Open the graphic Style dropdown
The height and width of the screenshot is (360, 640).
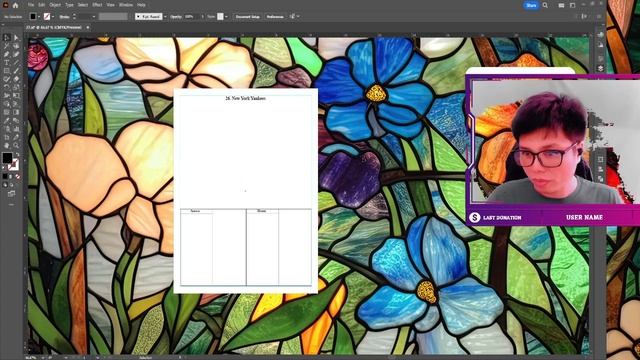[x=226, y=17]
